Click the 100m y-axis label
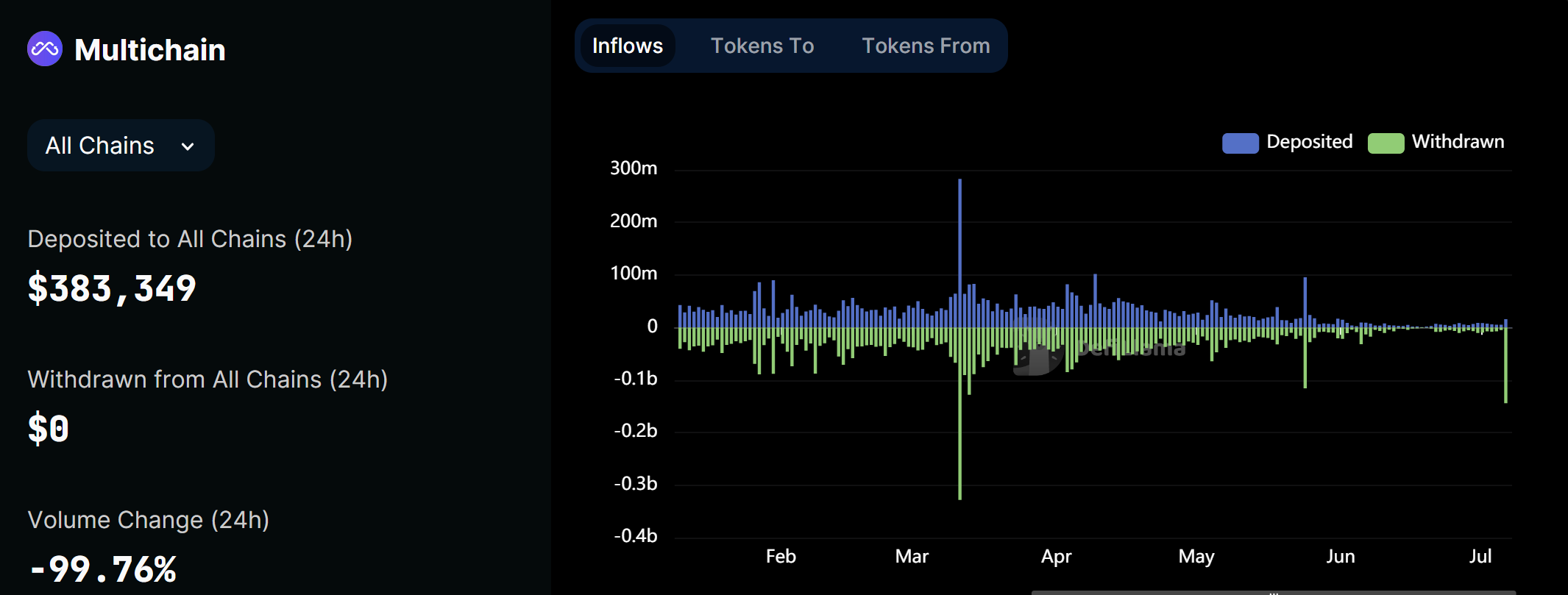The width and height of the screenshot is (1568, 595). pyautogui.click(x=634, y=274)
